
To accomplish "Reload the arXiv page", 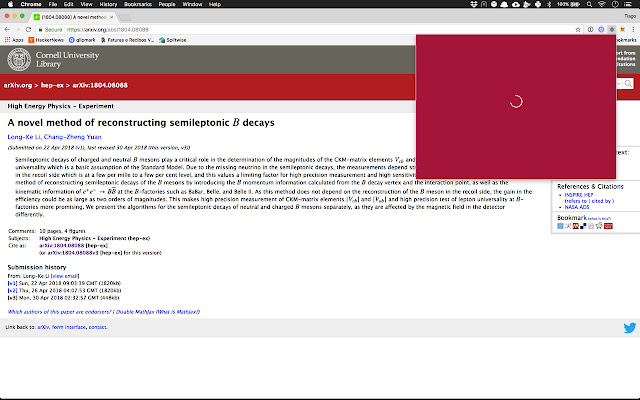I will 28,29.
